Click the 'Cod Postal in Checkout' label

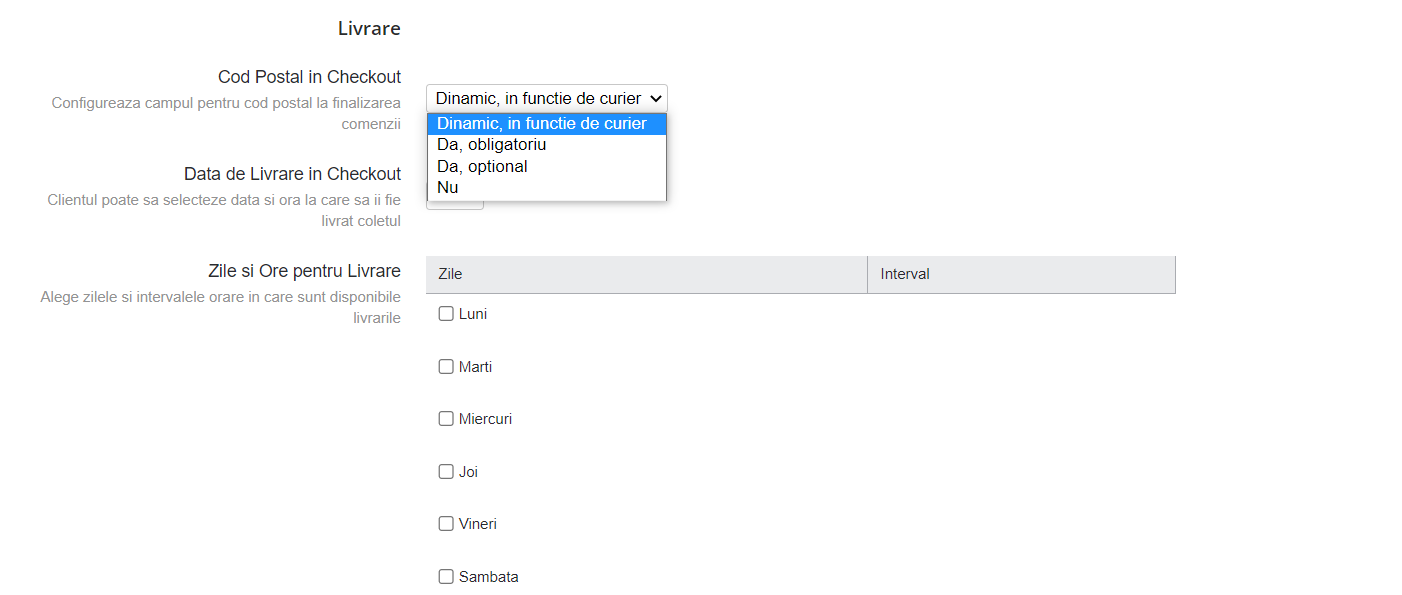pyautogui.click(x=310, y=77)
